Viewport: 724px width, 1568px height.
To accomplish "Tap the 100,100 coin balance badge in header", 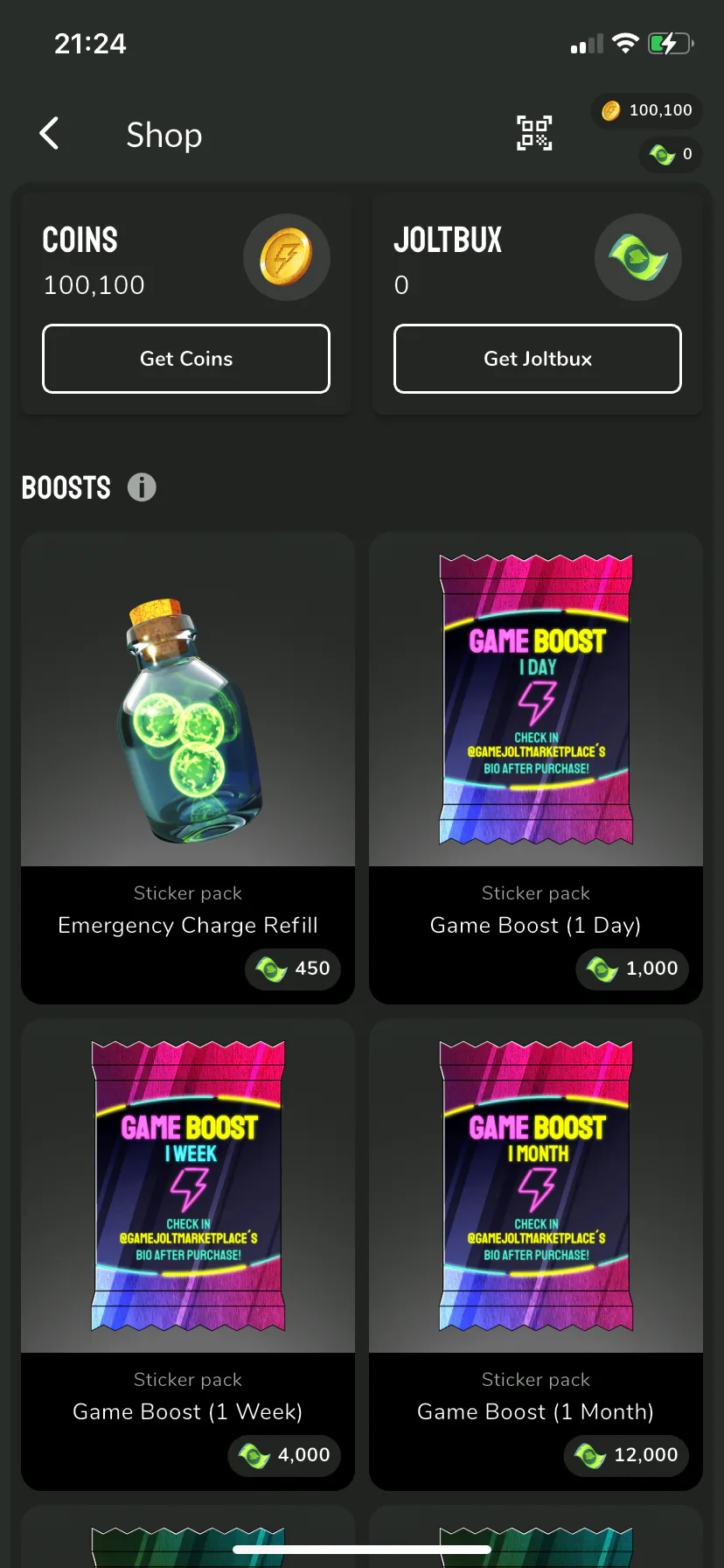I will tap(647, 110).
